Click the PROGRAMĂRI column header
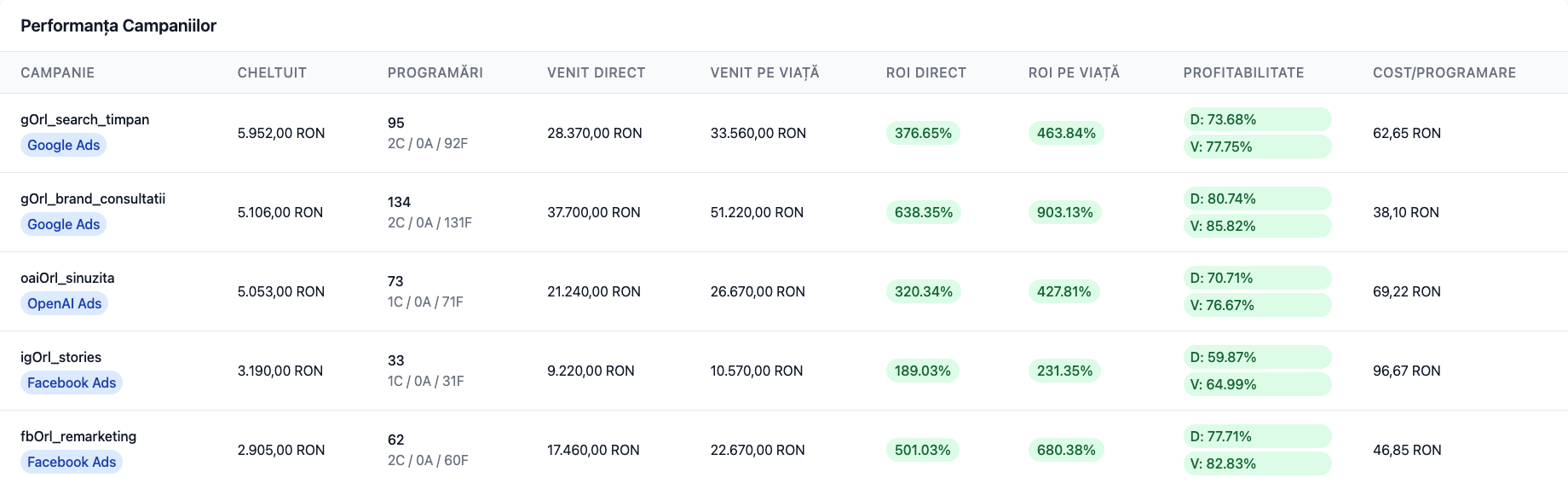 coord(435,72)
